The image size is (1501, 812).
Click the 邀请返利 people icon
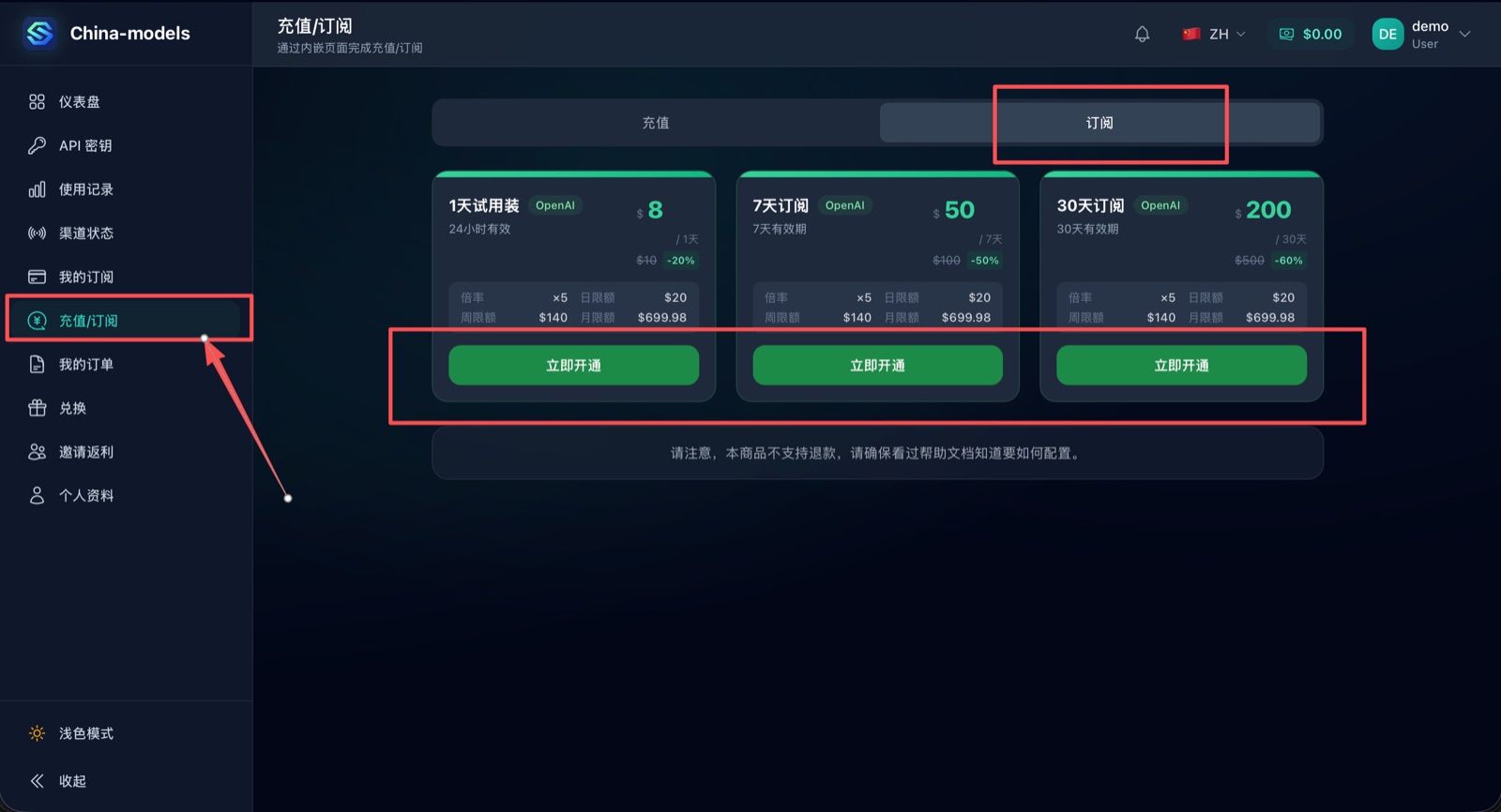(37, 452)
